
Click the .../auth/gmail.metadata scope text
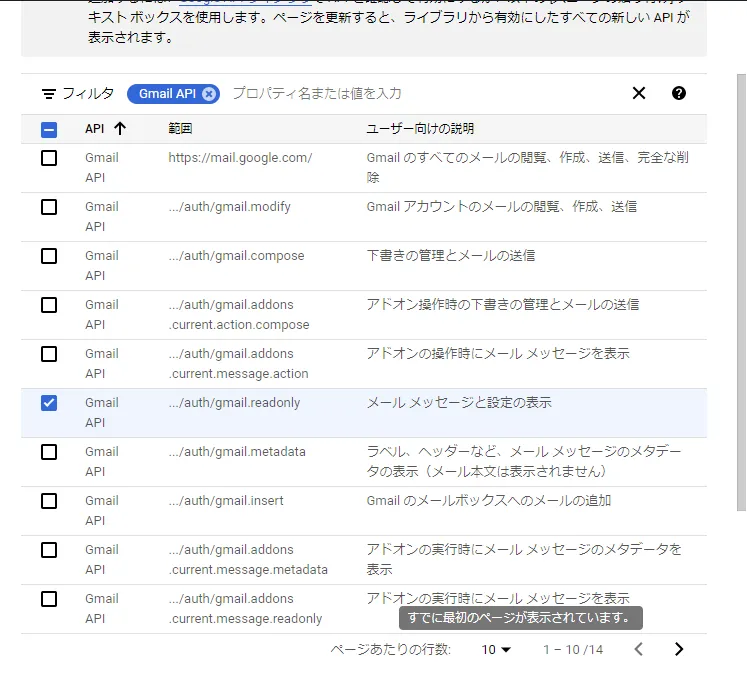click(x=237, y=452)
